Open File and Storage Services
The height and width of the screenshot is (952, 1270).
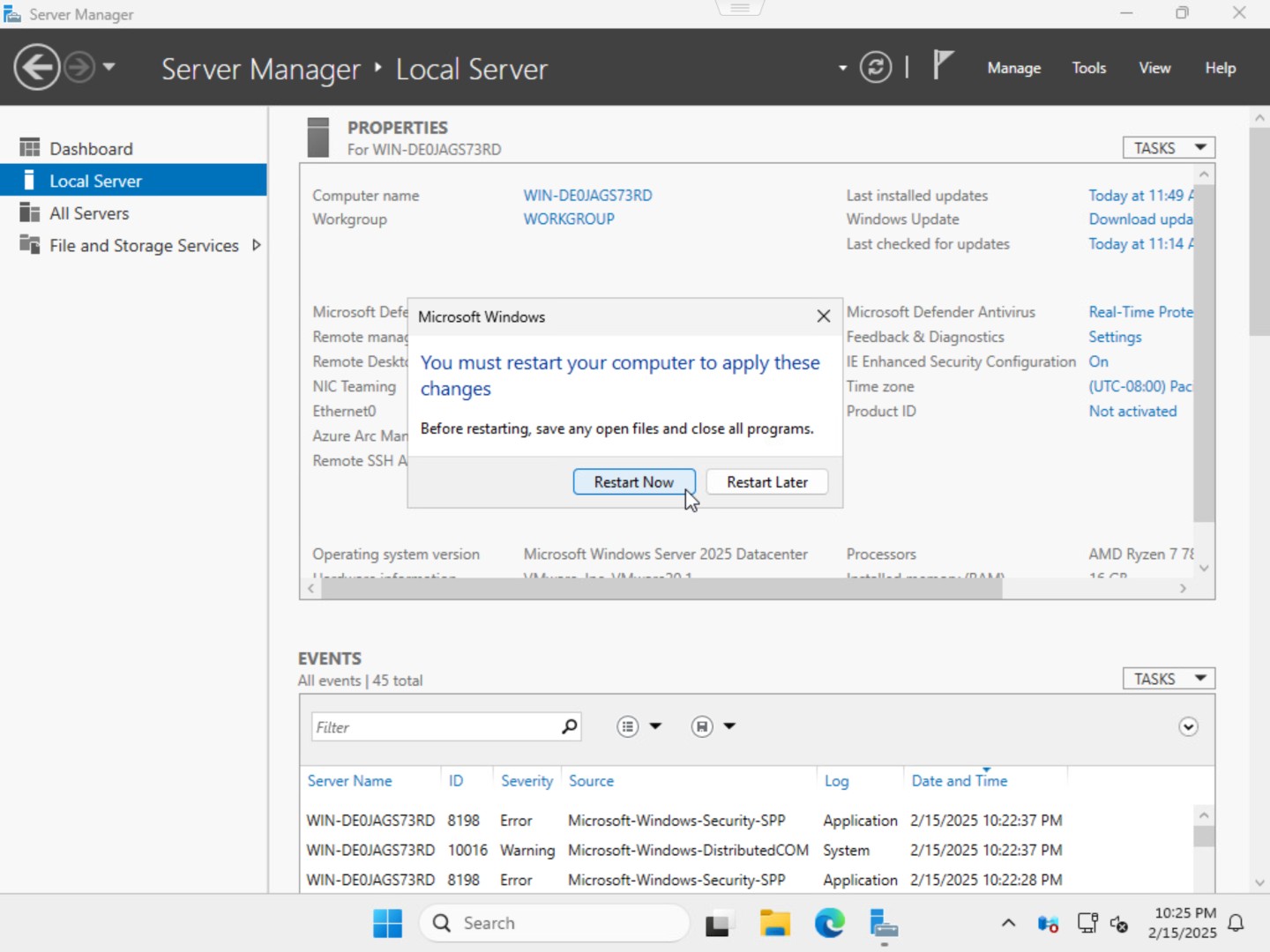[x=144, y=245]
